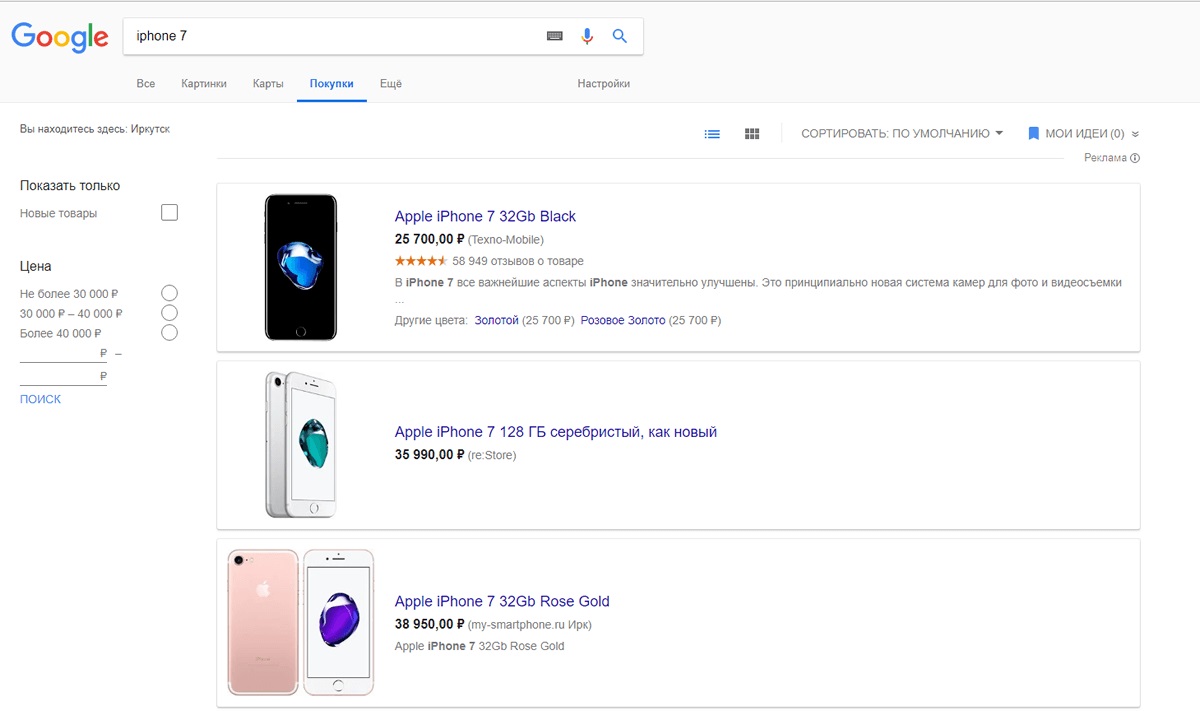Click the rose gold iPhone 7 thumbnail
Viewport: 1200px width, 711px height.
point(300,622)
